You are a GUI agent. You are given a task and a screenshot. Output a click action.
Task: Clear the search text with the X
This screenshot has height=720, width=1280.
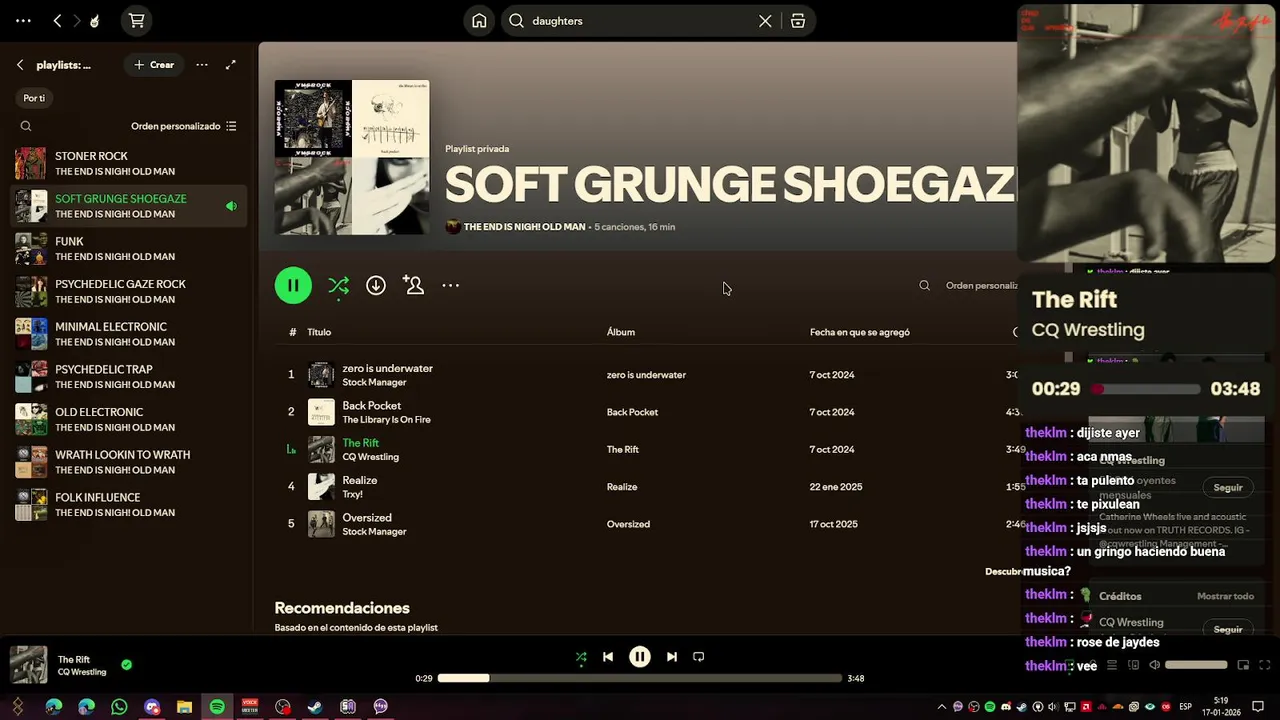point(765,21)
